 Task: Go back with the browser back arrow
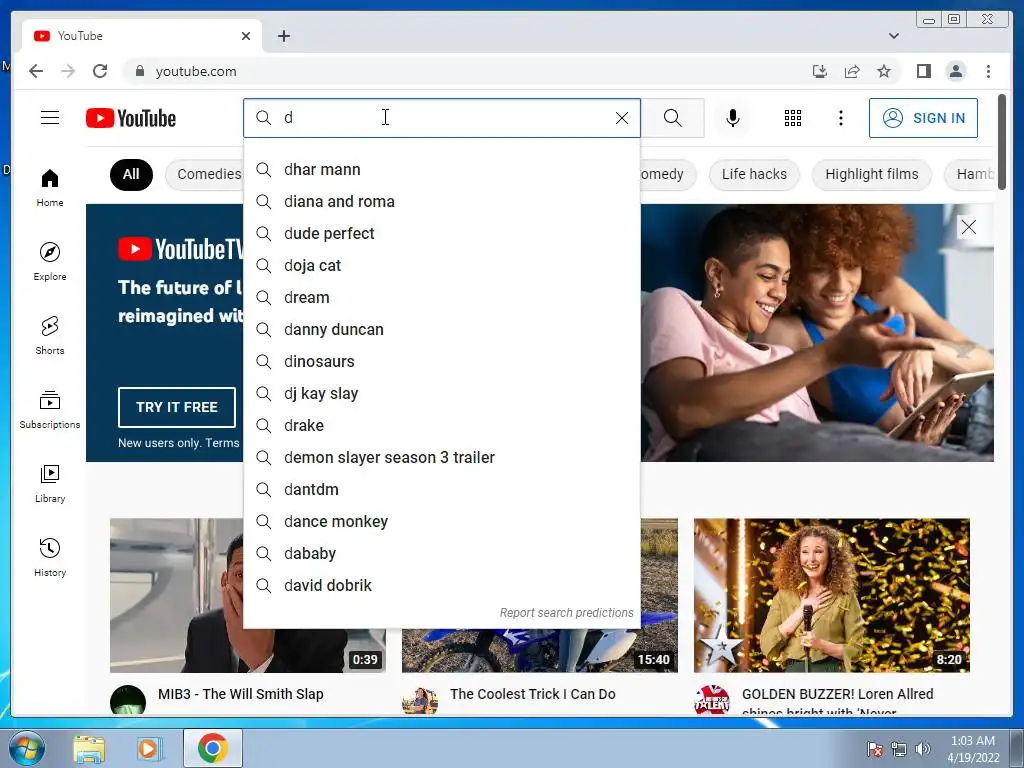pyautogui.click(x=36, y=71)
